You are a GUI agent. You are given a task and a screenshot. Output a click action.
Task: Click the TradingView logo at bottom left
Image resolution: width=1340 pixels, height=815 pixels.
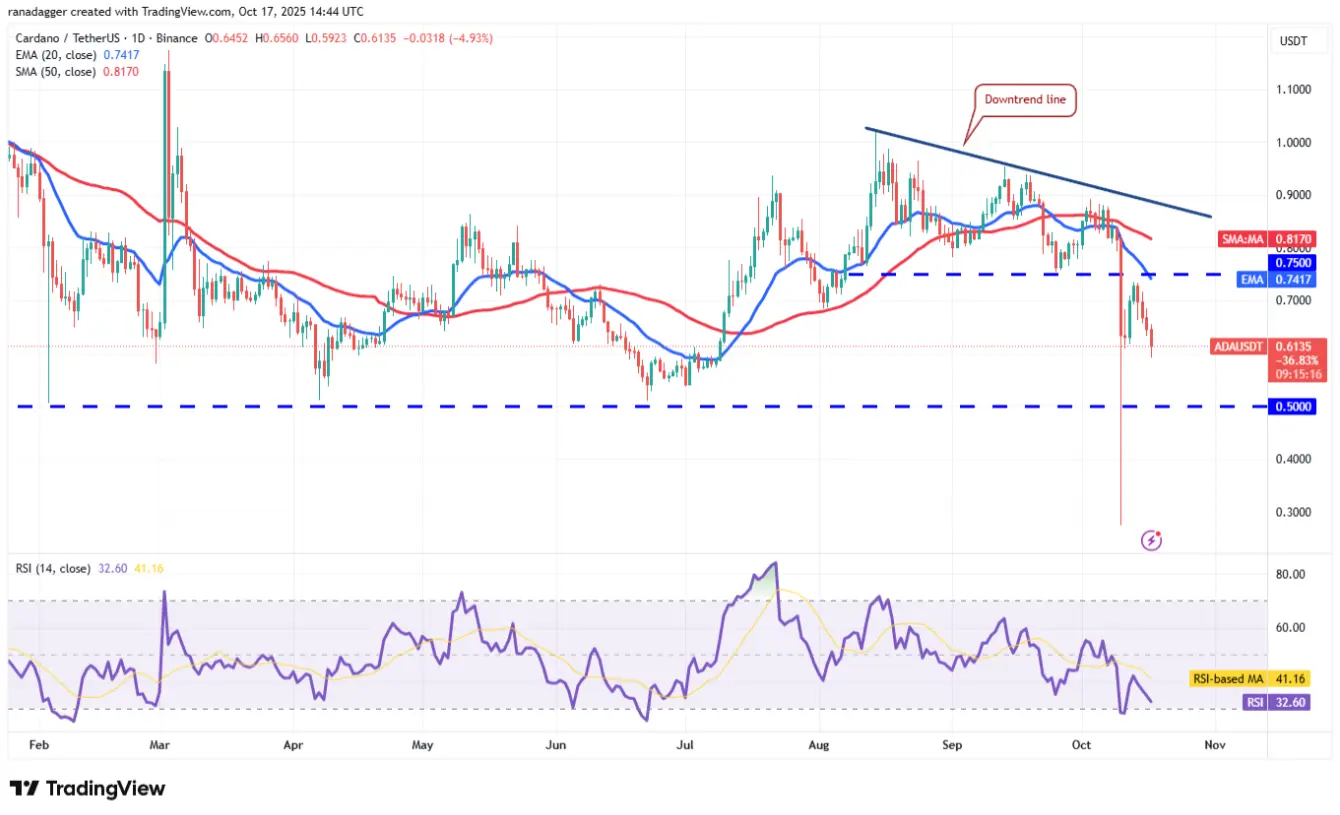pyautogui.click(x=87, y=788)
